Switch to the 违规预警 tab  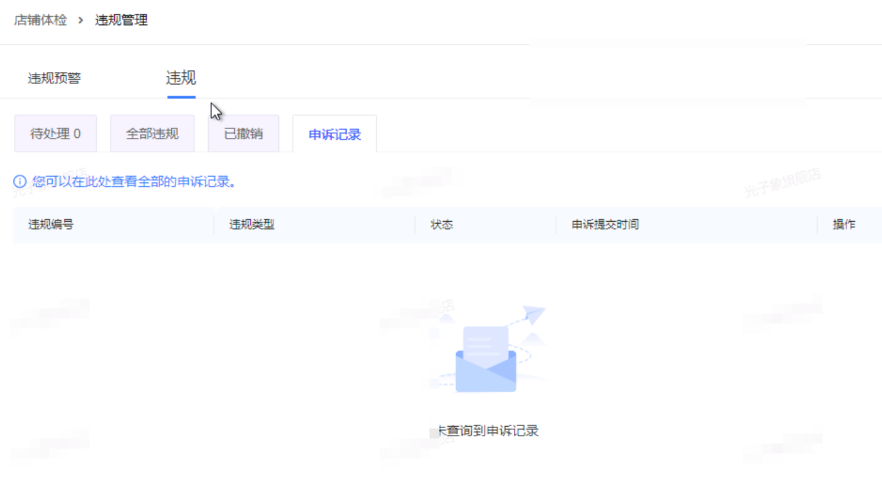tap(54, 79)
